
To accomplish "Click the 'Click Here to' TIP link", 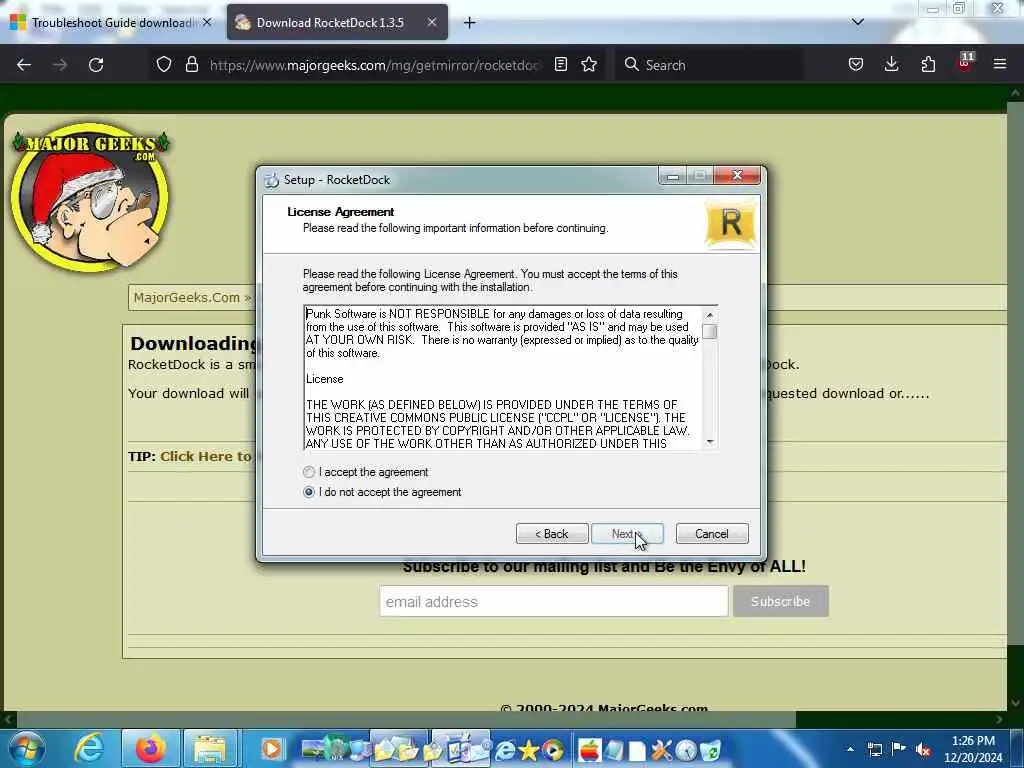I will pos(206,456).
